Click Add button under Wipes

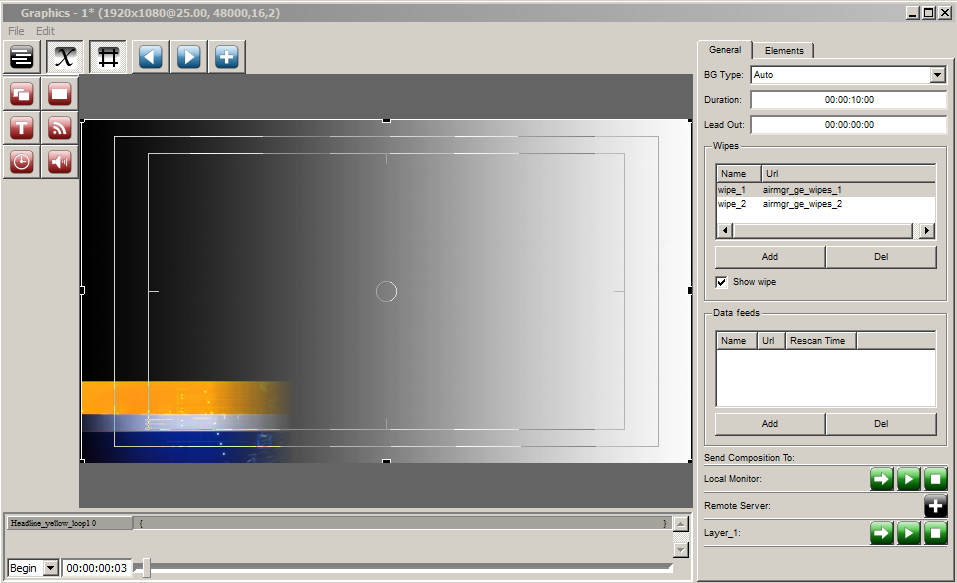coord(770,257)
